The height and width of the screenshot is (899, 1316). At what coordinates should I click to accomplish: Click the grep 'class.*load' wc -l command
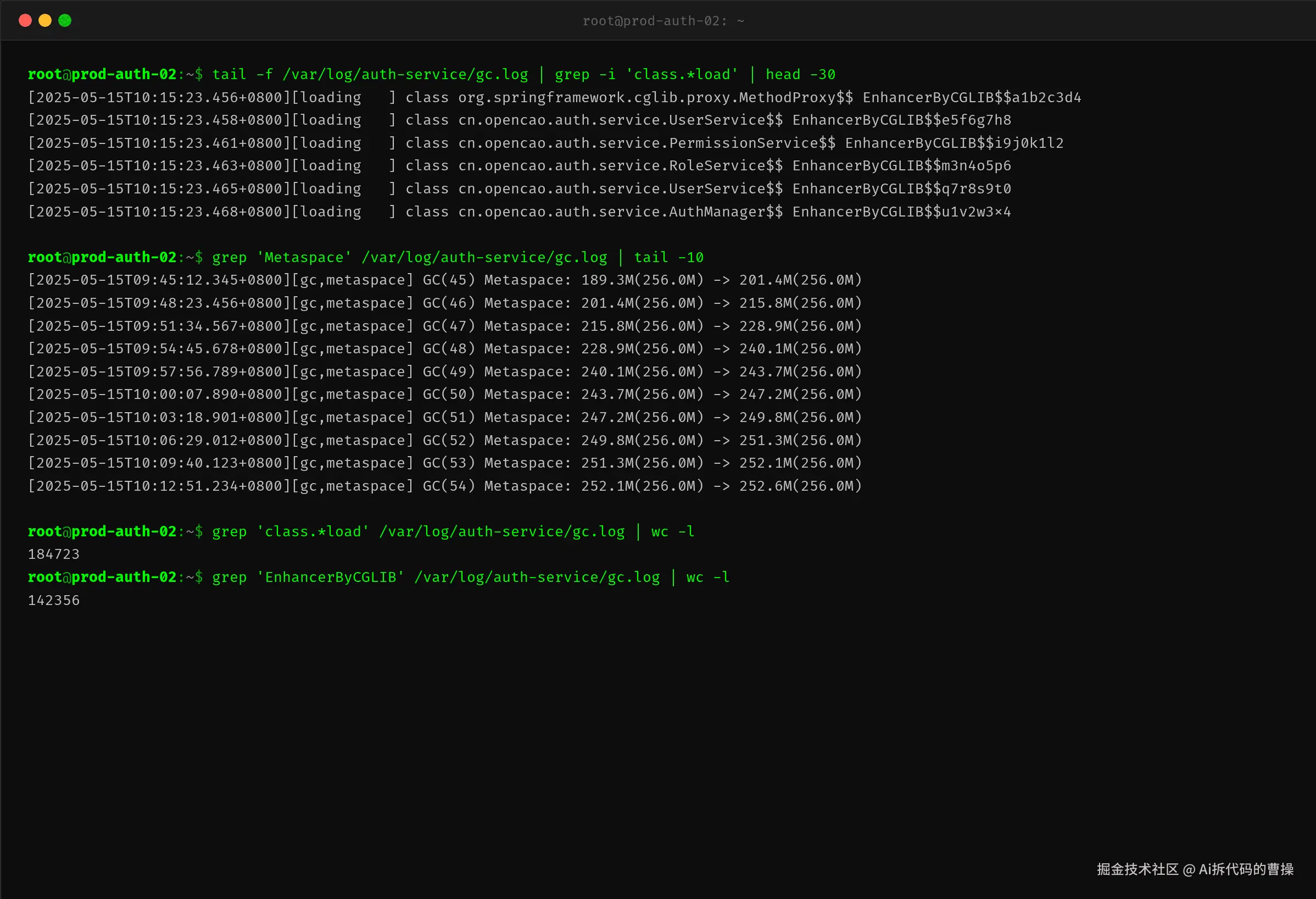(x=361, y=531)
